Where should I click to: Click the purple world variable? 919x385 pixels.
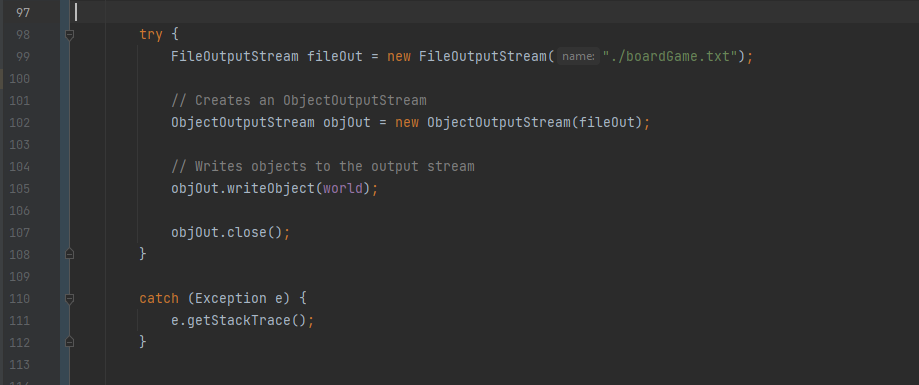[x=343, y=189]
